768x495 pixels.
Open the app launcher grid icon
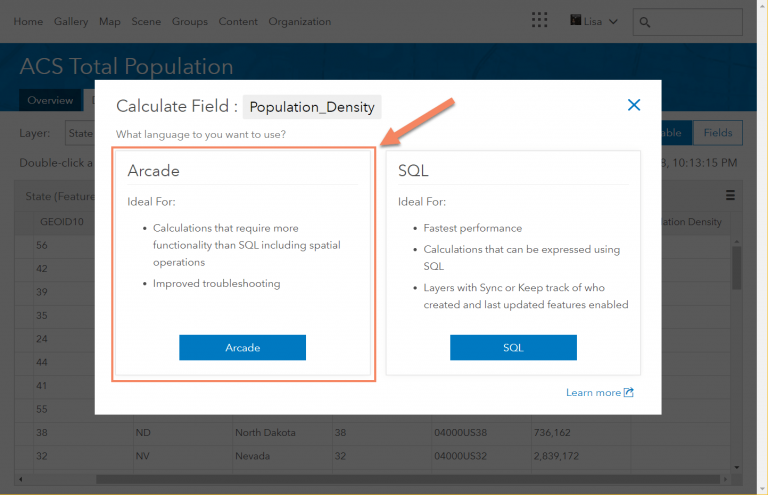(540, 21)
